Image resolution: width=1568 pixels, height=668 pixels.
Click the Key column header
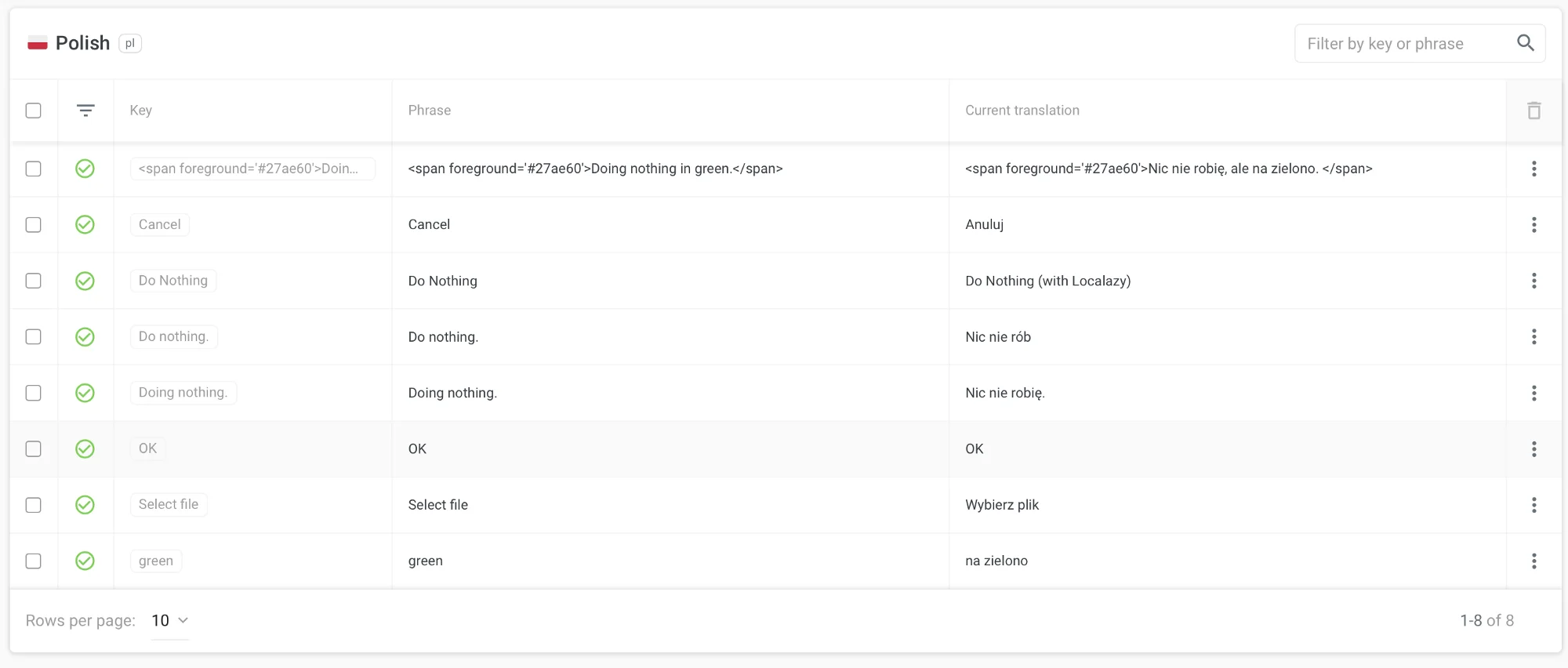click(x=141, y=111)
